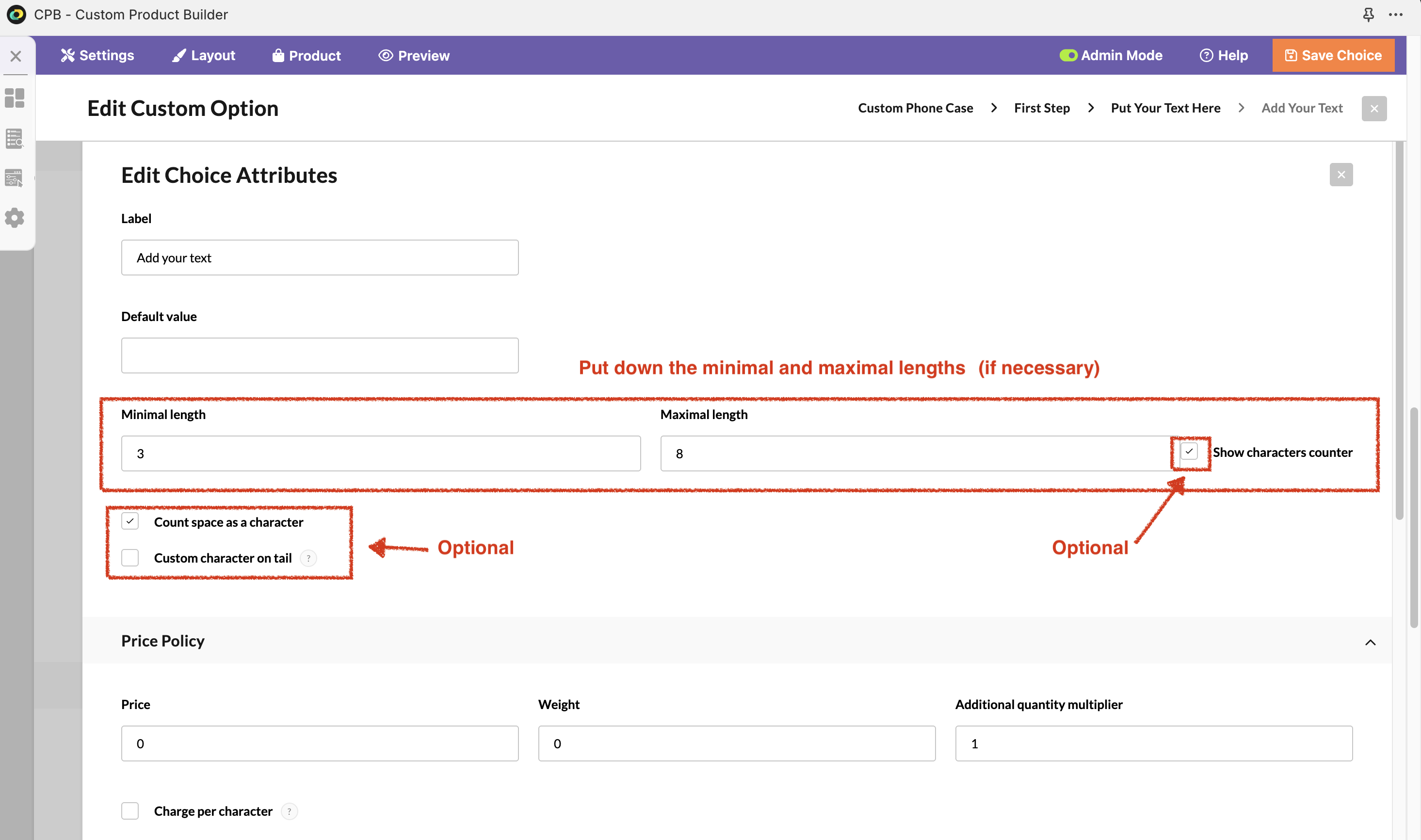Toggle Count space as a character

click(130, 521)
